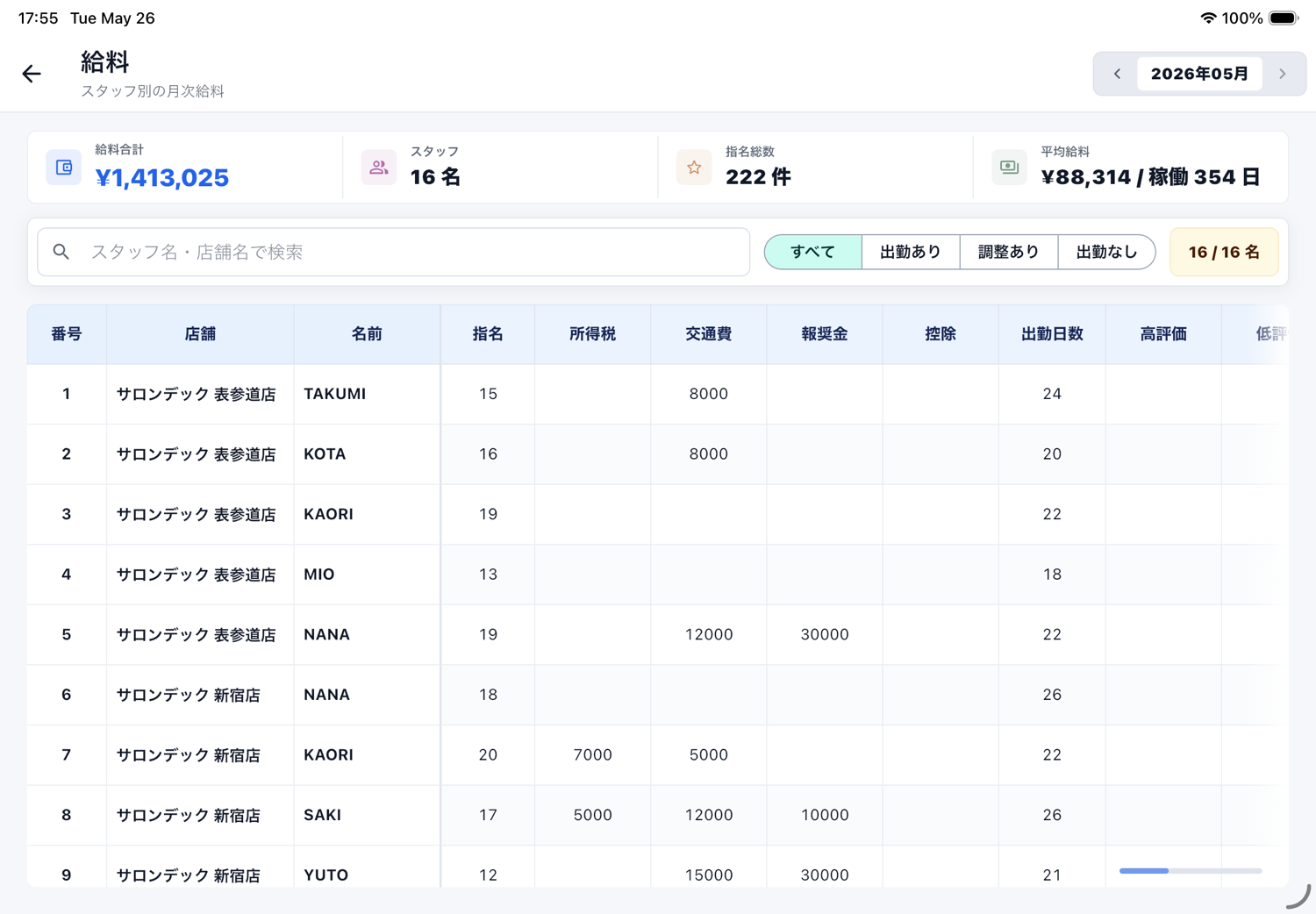Click the star icon beside 指名総数

[x=694, y=168]
